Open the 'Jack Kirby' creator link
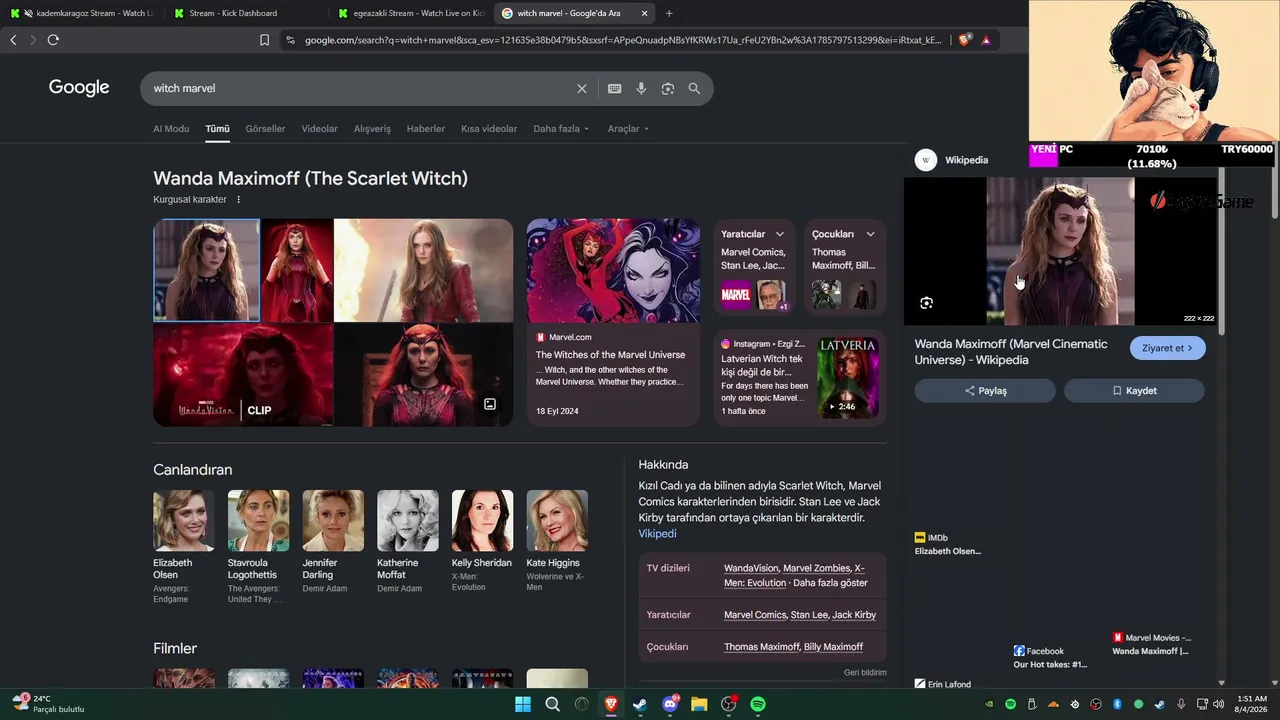This screenshot has width=1280, height=720. [x=854, y=615]
